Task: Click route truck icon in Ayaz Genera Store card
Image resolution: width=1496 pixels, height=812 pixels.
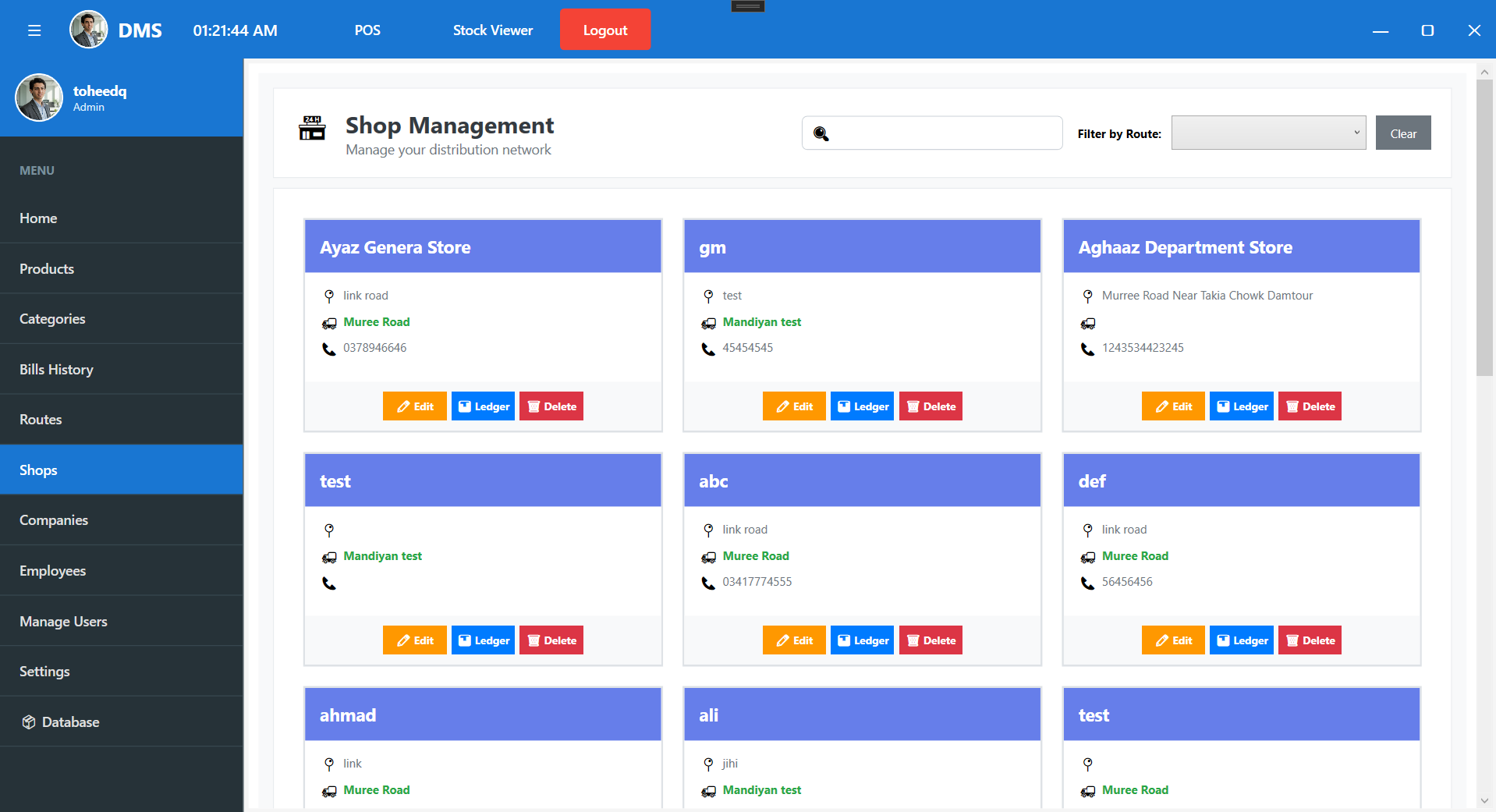Action: pos(329,323)
